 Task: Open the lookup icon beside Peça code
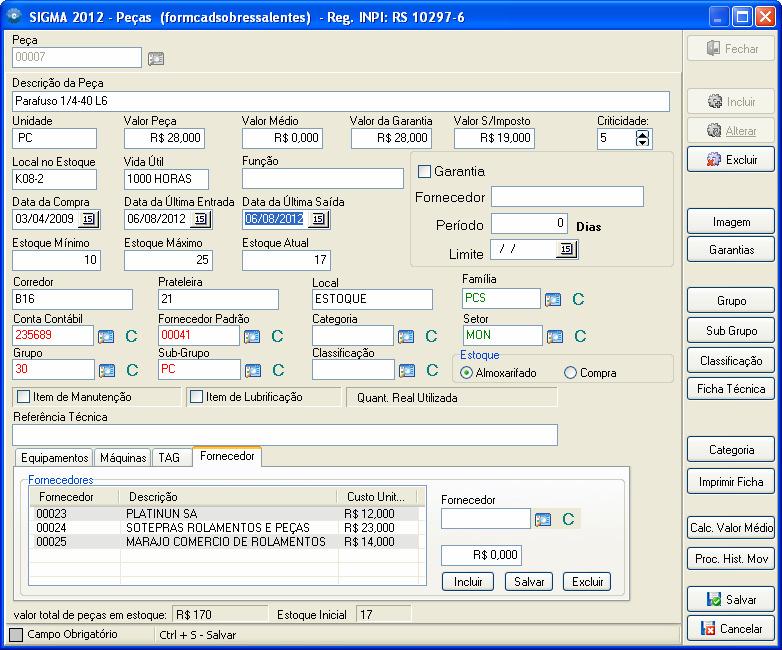[156, 58]
